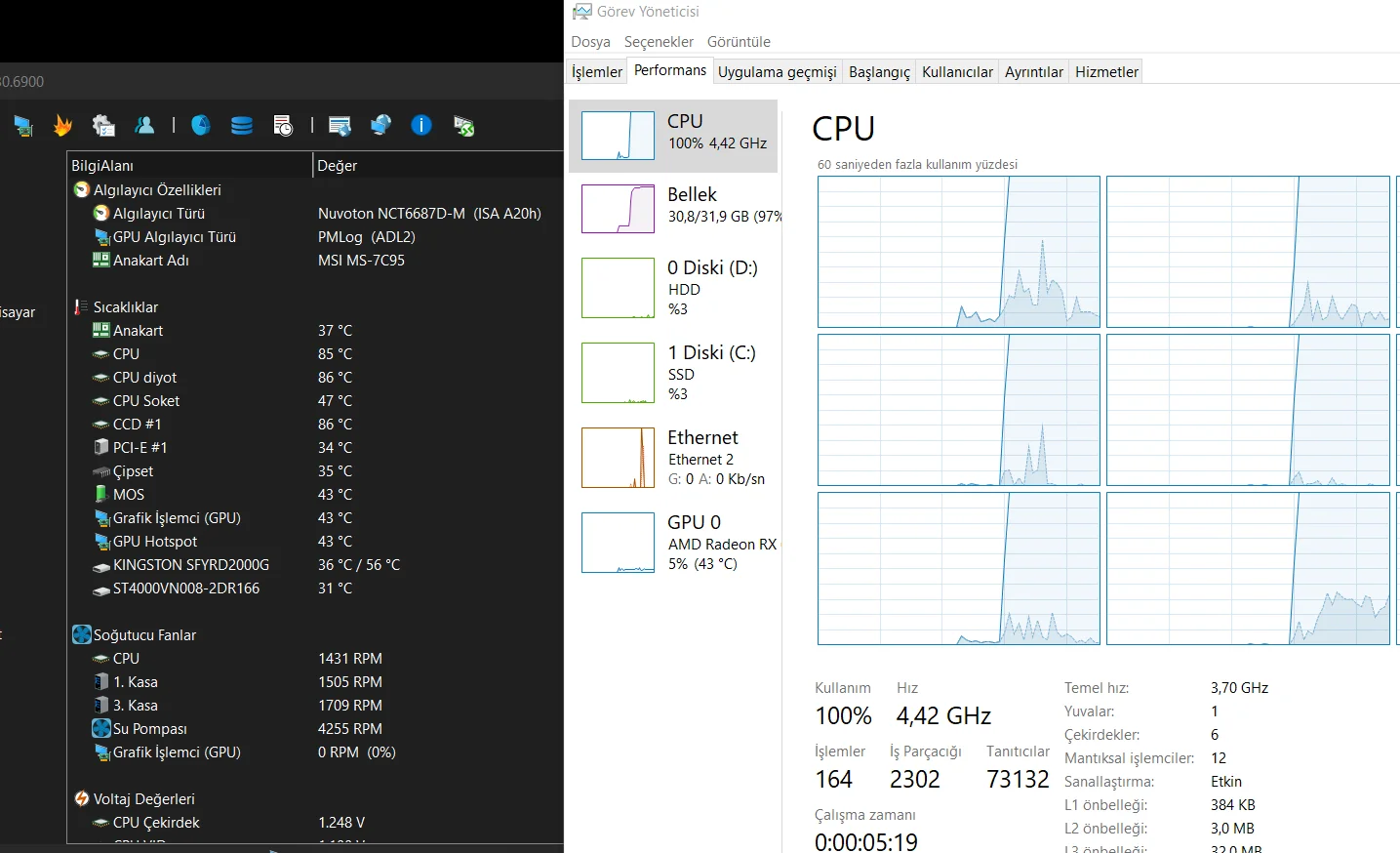Click the report-with-clock icon in AIDA64 toolbar
This screenshot has height=853, width=1400.
click(x=283, y=126)
